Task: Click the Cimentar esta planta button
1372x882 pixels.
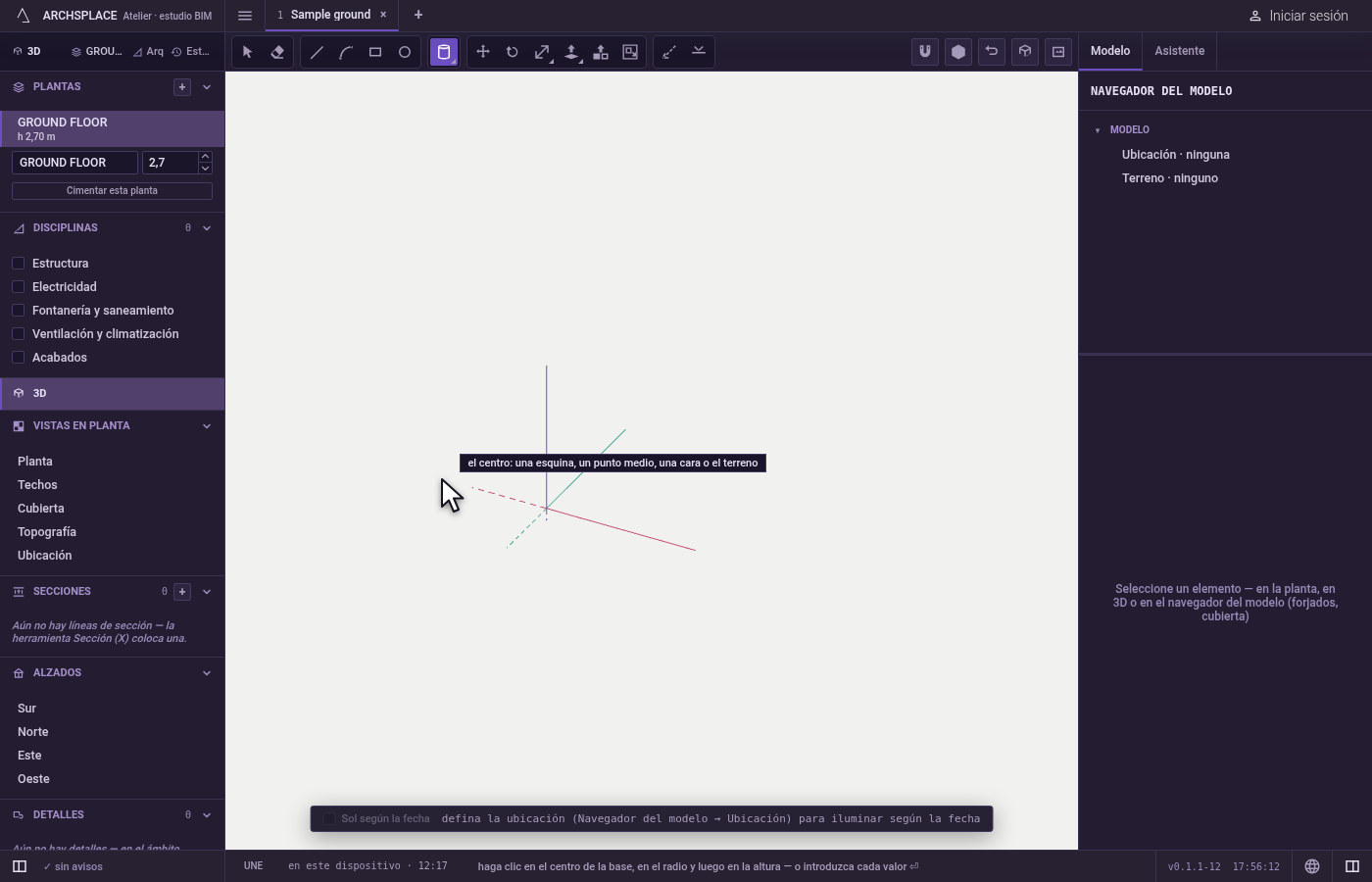Action: pyautogui.click(x=112, y=191)
